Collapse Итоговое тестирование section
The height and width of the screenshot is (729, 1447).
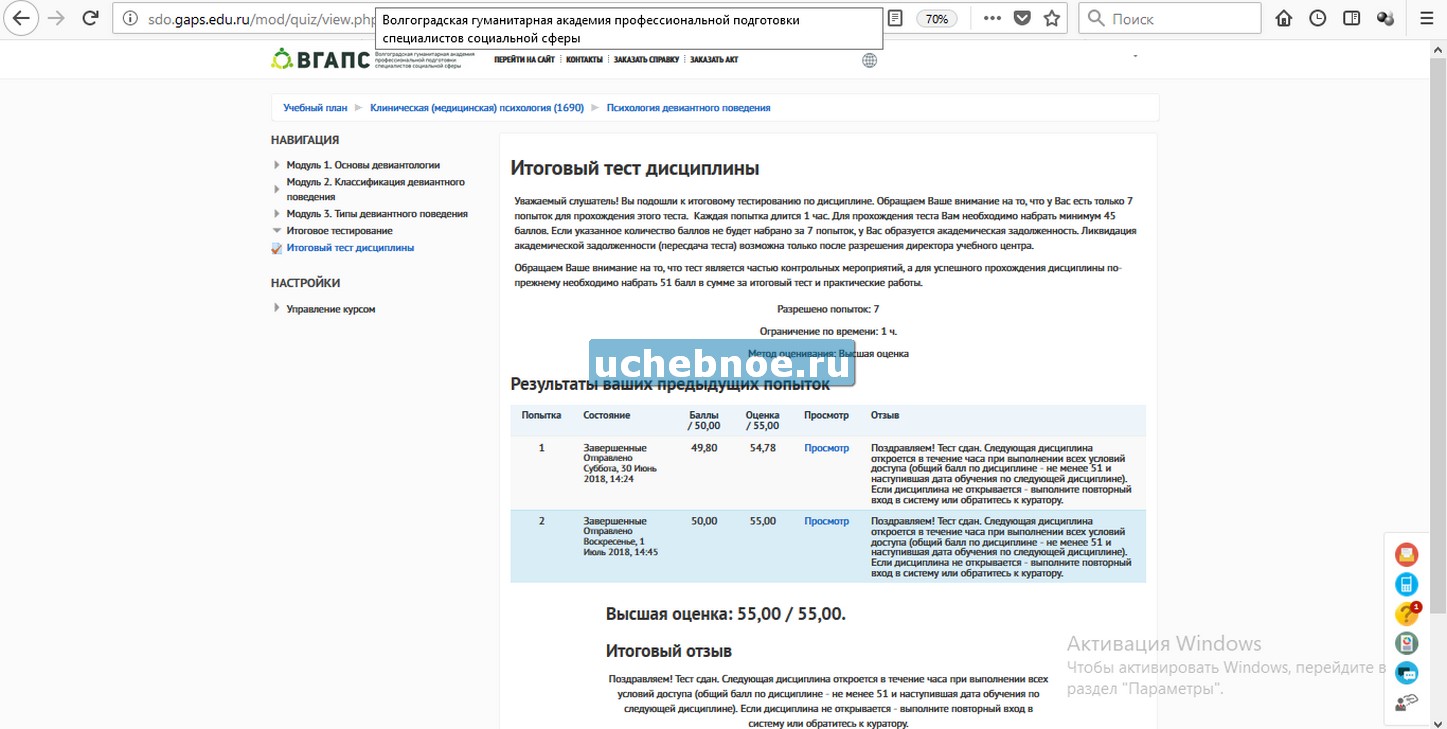277,231
